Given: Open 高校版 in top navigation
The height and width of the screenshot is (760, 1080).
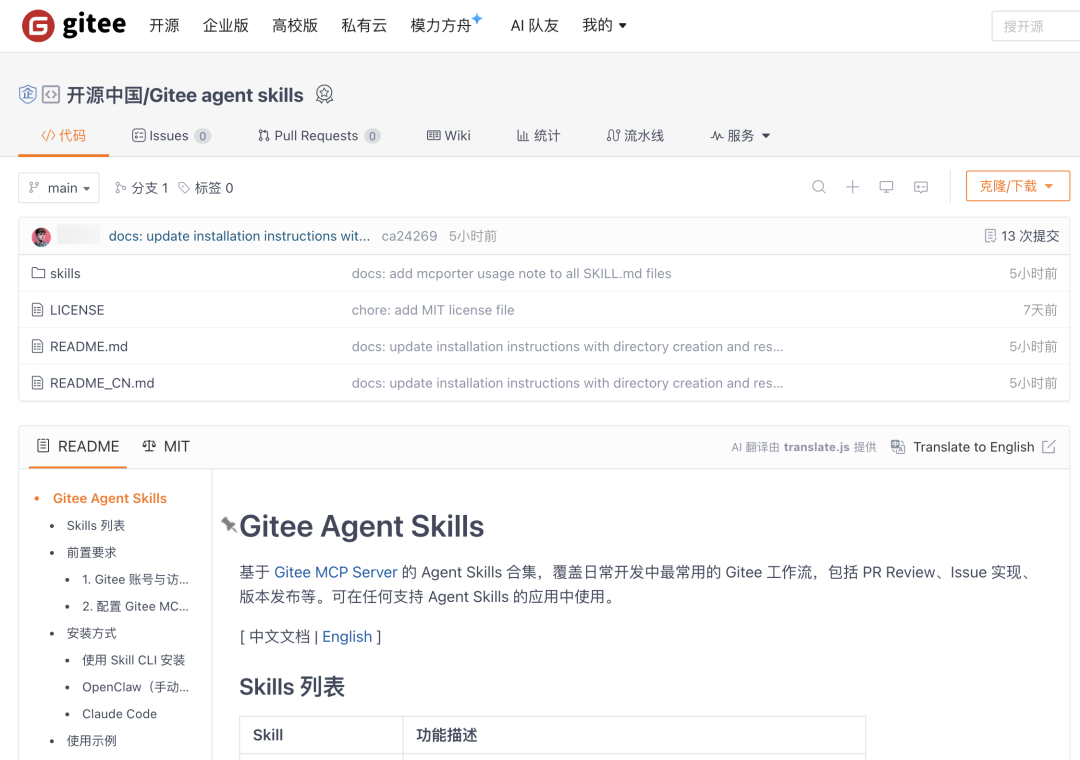Looking at the screenshot, I should click(295, 25).
